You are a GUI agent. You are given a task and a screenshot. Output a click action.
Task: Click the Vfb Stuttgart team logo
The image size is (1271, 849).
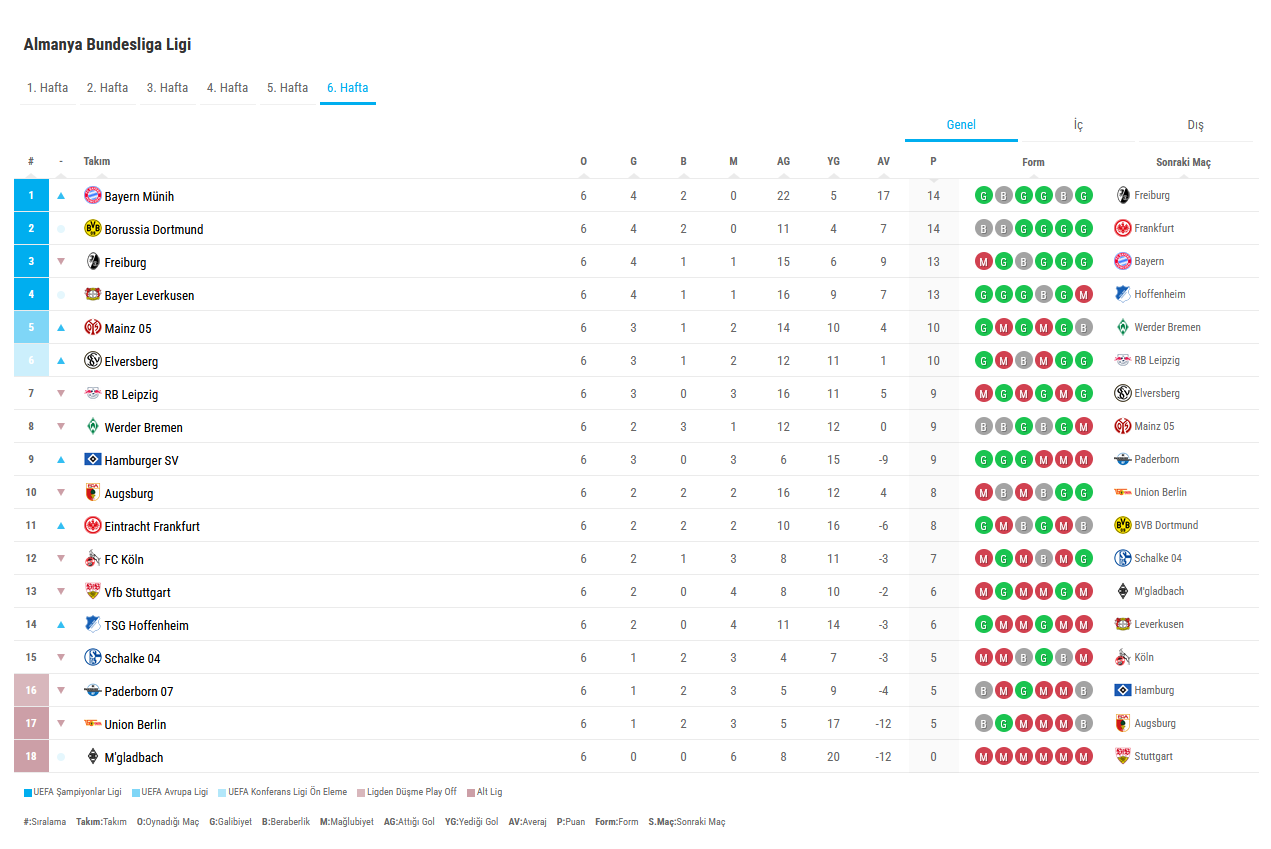tap(93, 591)
